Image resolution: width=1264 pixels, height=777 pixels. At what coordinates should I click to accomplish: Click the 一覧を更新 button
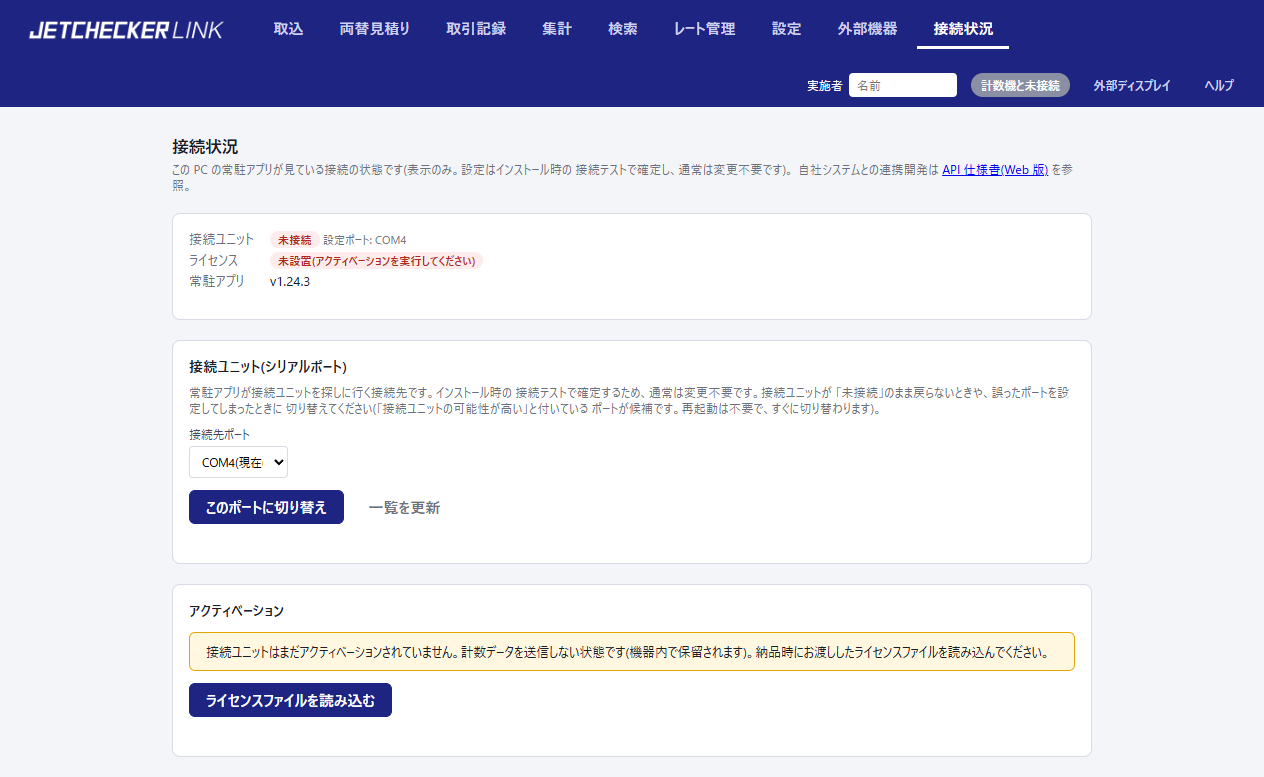[404, 507]
